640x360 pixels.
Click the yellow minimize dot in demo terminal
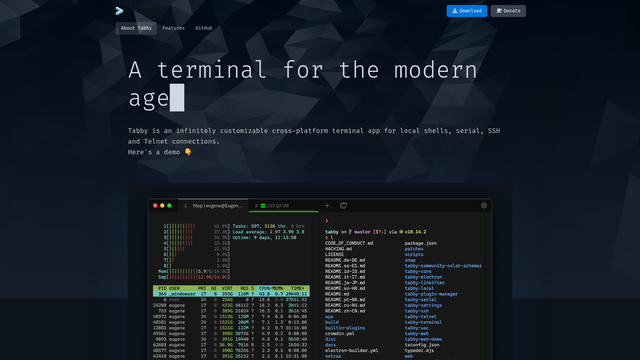click(x=162, y=206)
